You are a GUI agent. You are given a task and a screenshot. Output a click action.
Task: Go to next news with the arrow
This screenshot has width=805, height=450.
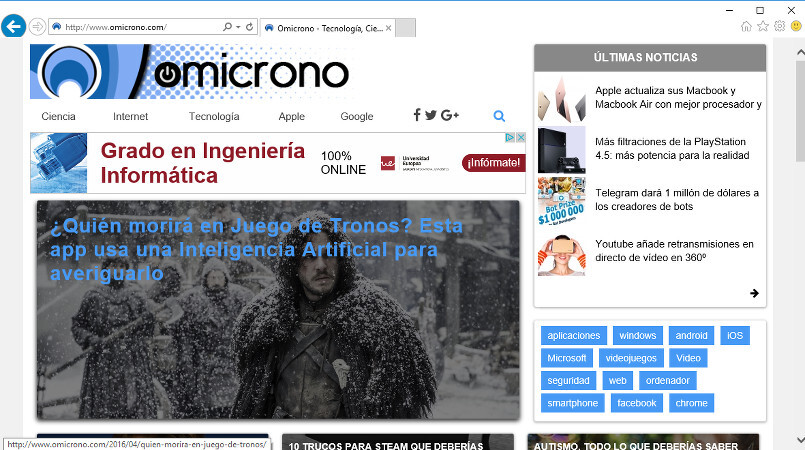tap(754, 293)
